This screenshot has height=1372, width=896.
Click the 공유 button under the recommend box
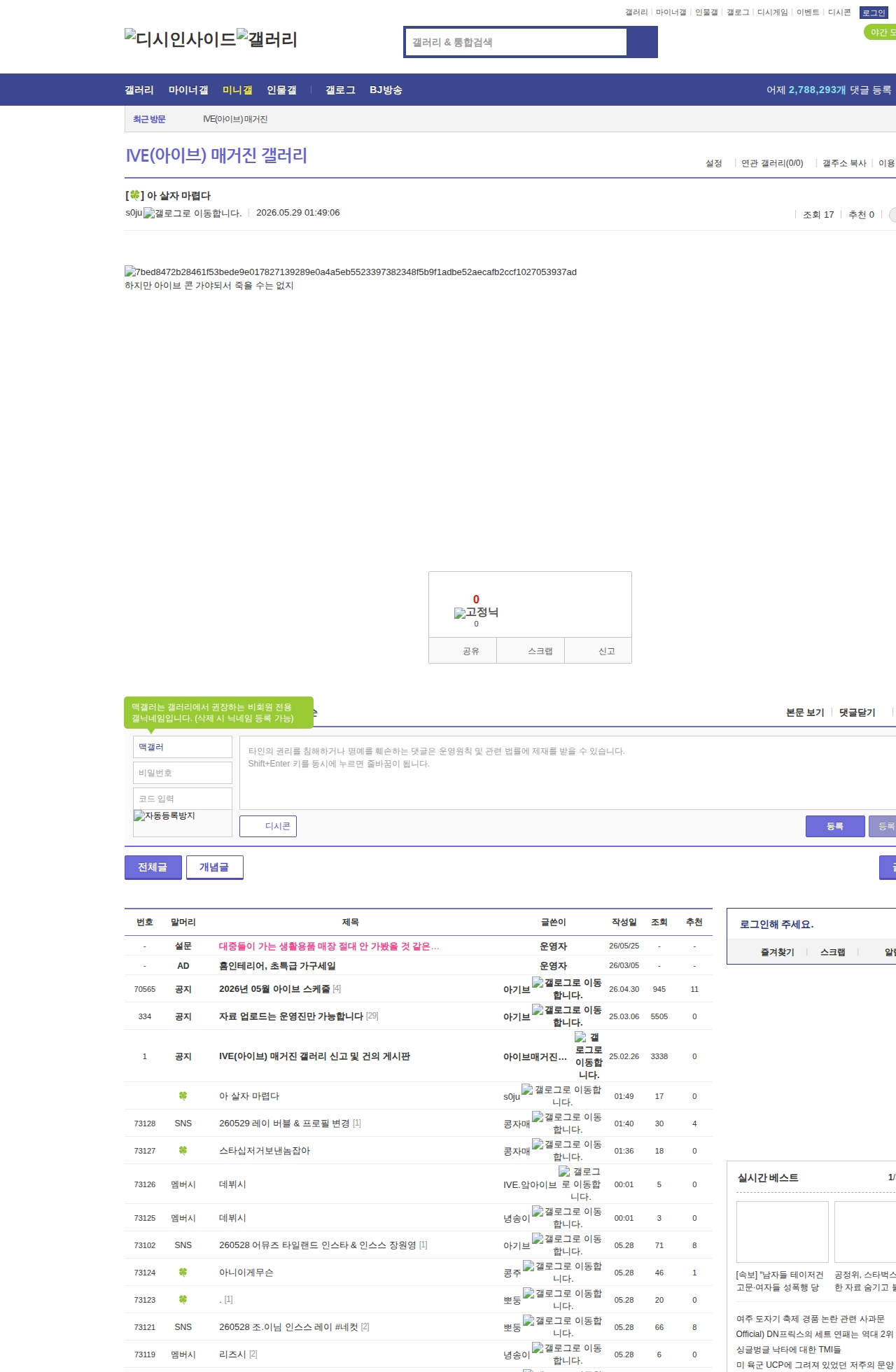point(463,651)
